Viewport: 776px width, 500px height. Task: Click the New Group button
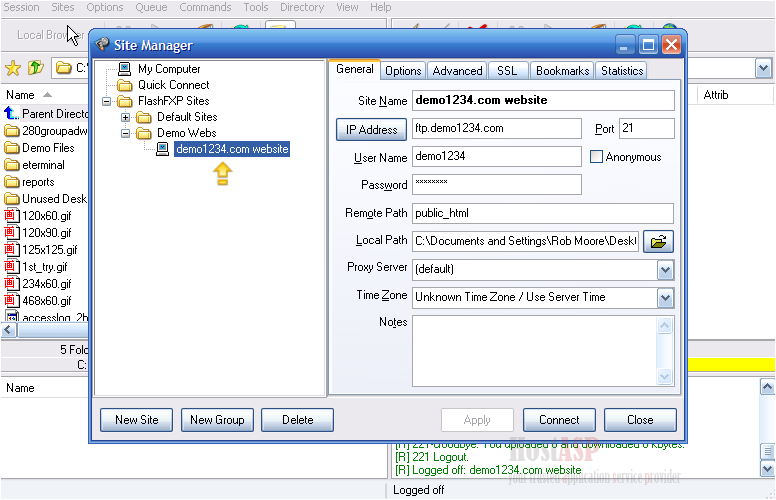pos(217,420)
